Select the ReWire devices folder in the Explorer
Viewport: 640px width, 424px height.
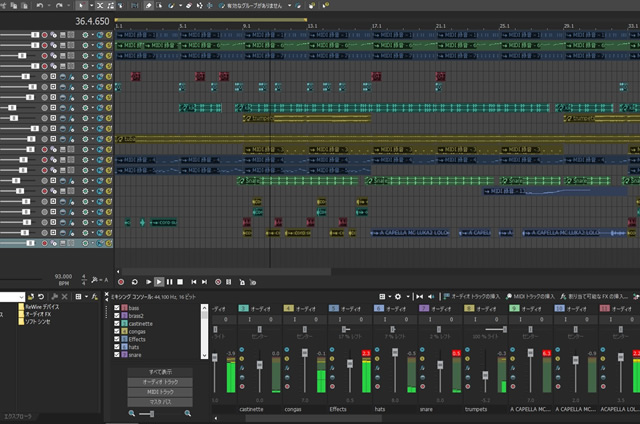point(39,306)
